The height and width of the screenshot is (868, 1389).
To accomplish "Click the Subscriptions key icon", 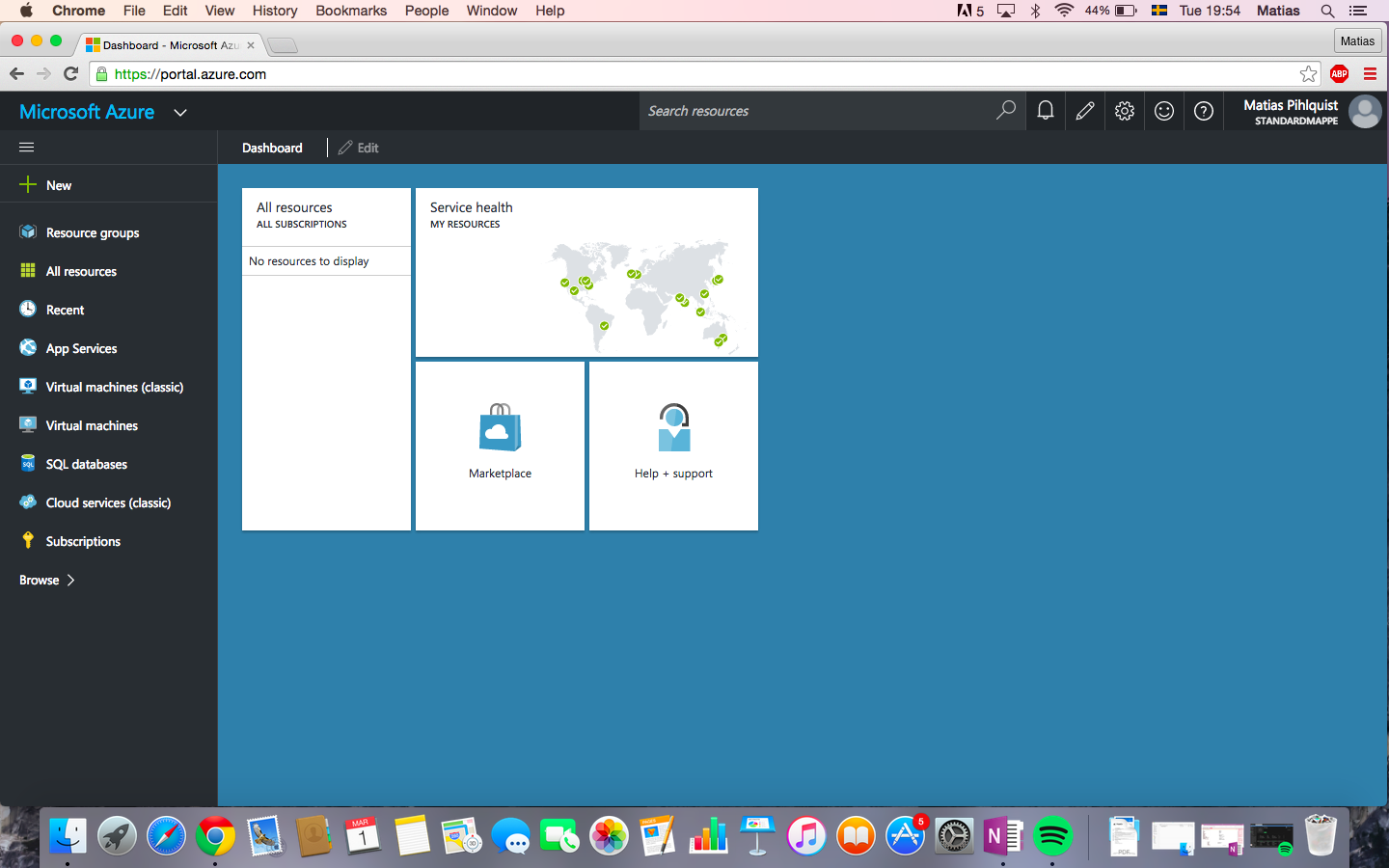I will pos(28,541).
